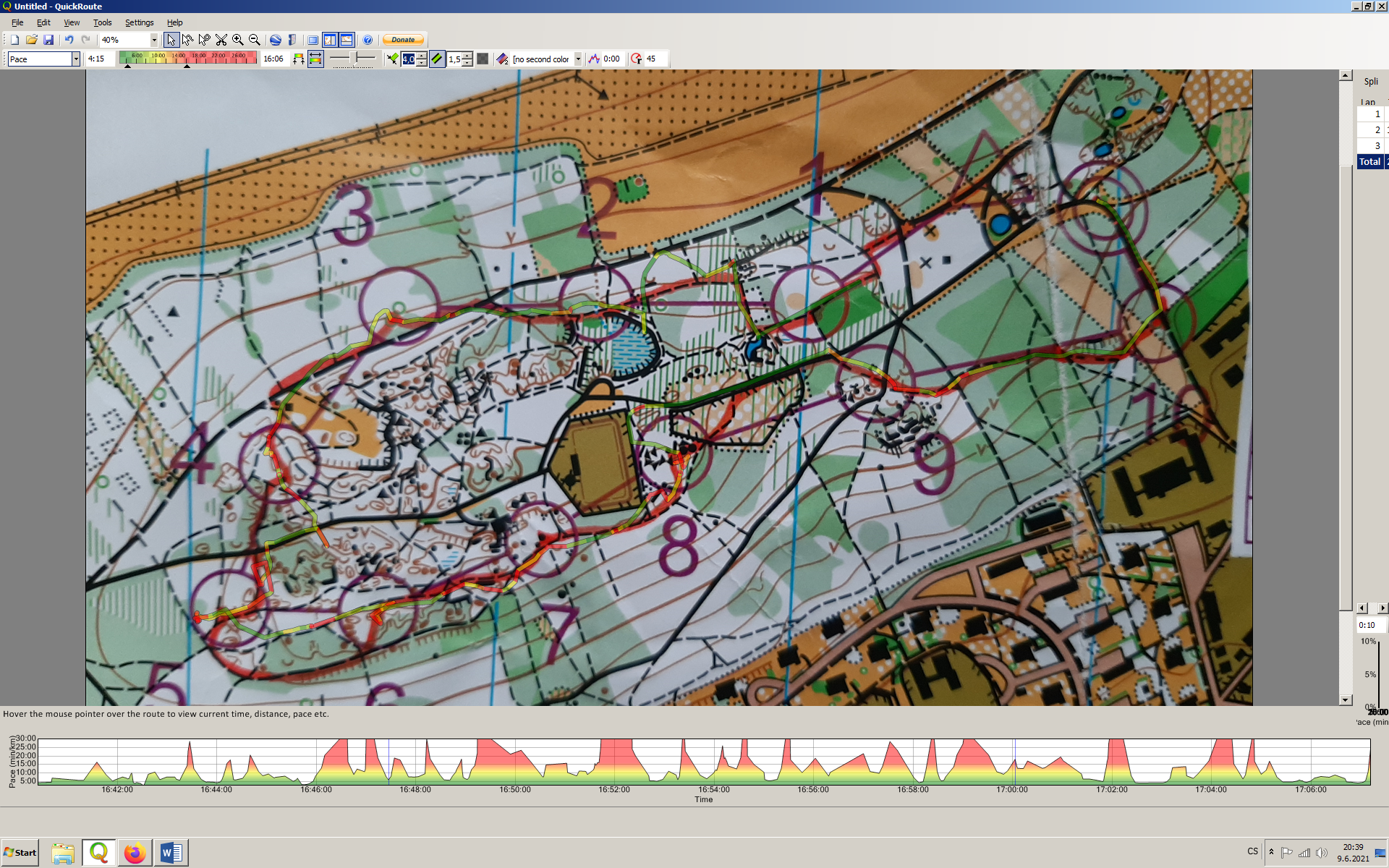Open the no second color dropdown
Viewport: 1389px width, 868px height.
(x=578, y=59)
